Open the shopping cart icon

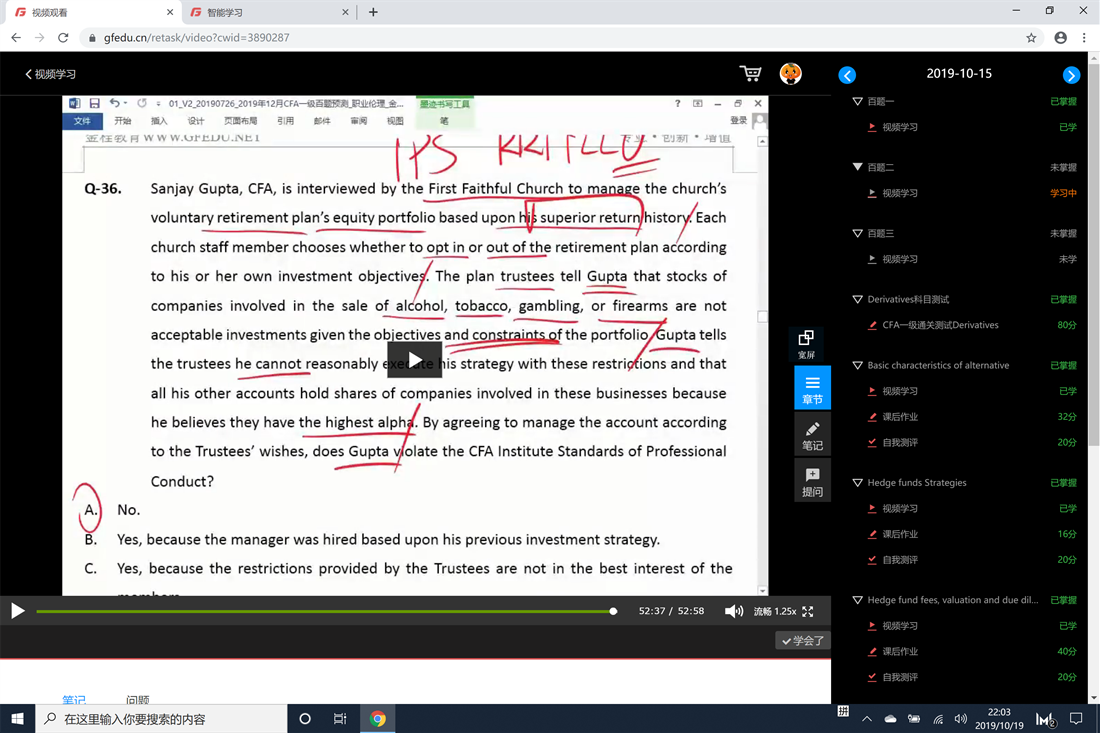point(750,73)
